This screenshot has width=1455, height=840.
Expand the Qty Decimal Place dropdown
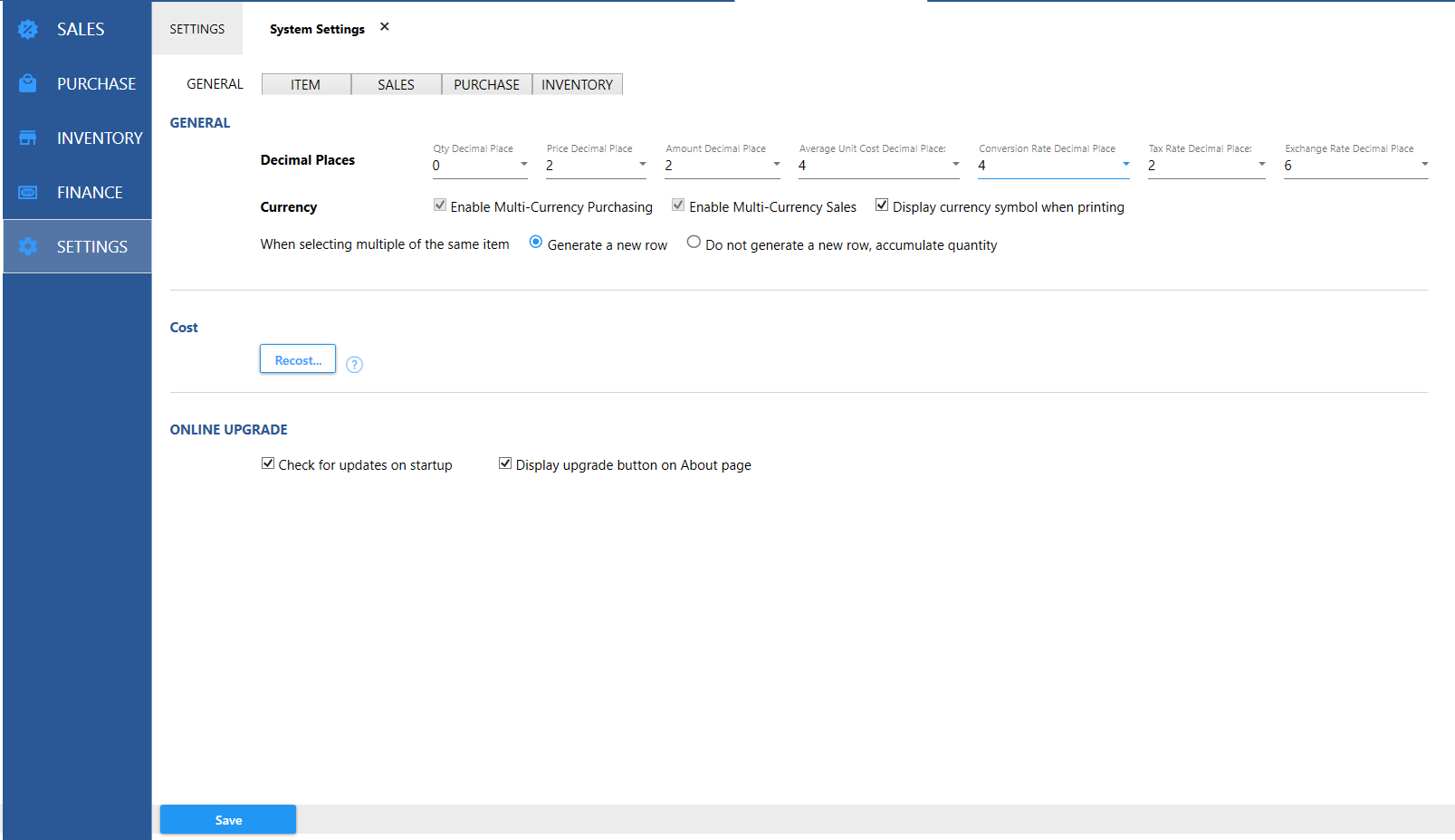(523, 165)
